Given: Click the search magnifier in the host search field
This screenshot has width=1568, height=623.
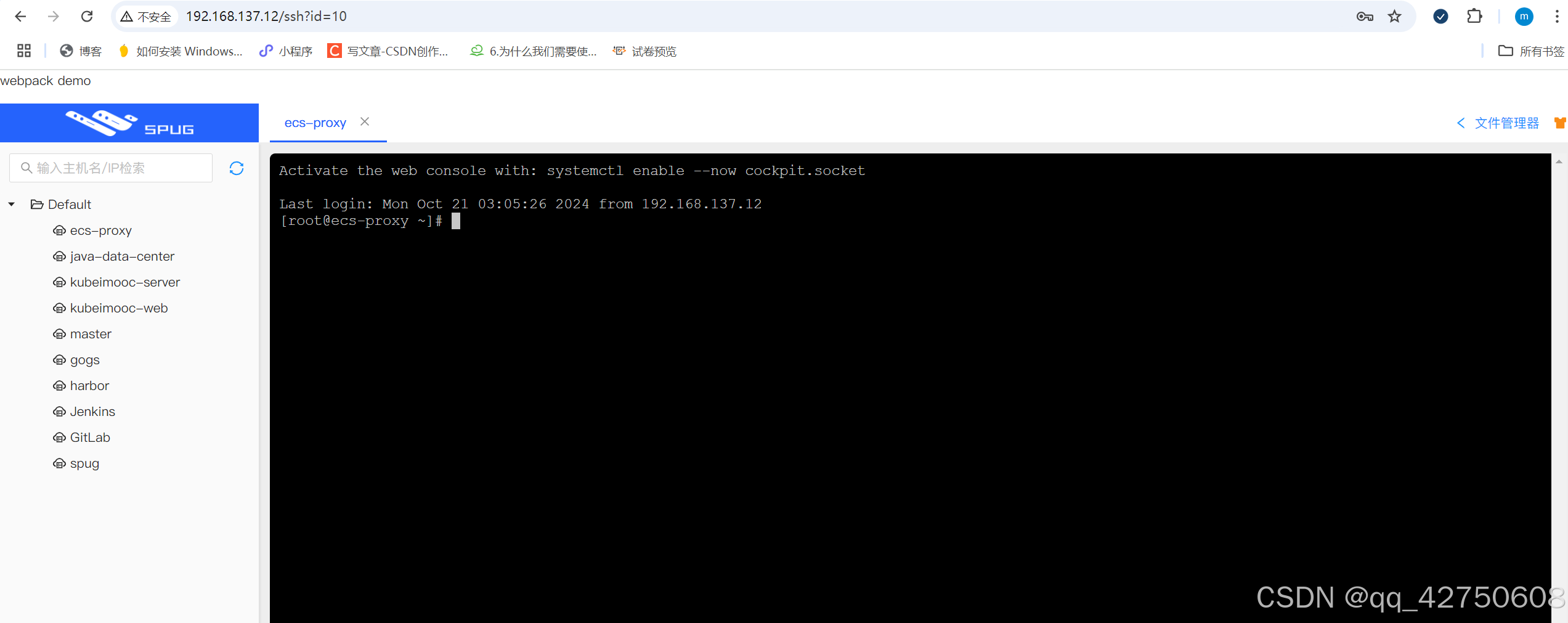Looking at the screenshot, I should (x=26, y=168).
